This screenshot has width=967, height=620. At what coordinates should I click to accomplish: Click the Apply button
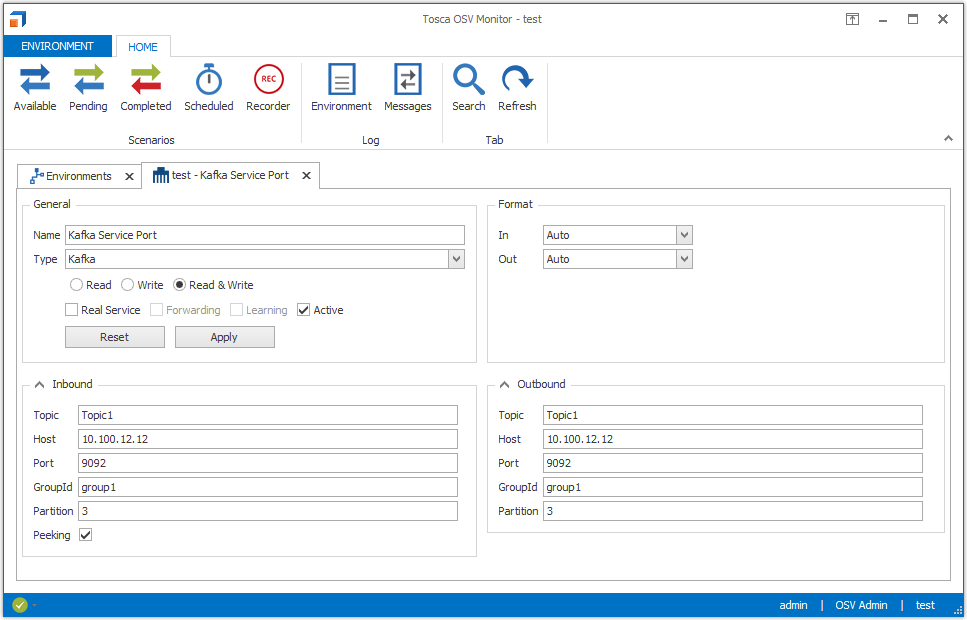point(224,337)
